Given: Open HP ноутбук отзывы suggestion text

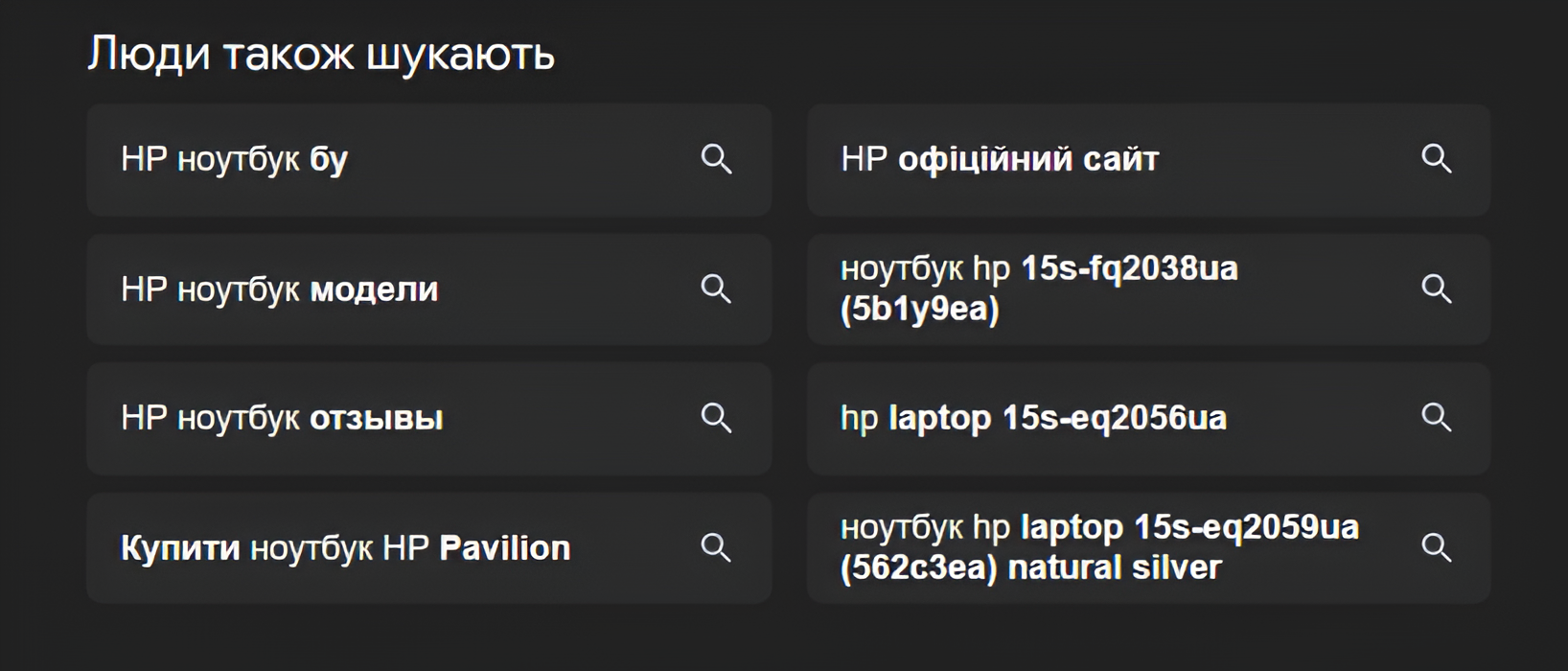Looking at the screenshot, I should coord(282,419).
